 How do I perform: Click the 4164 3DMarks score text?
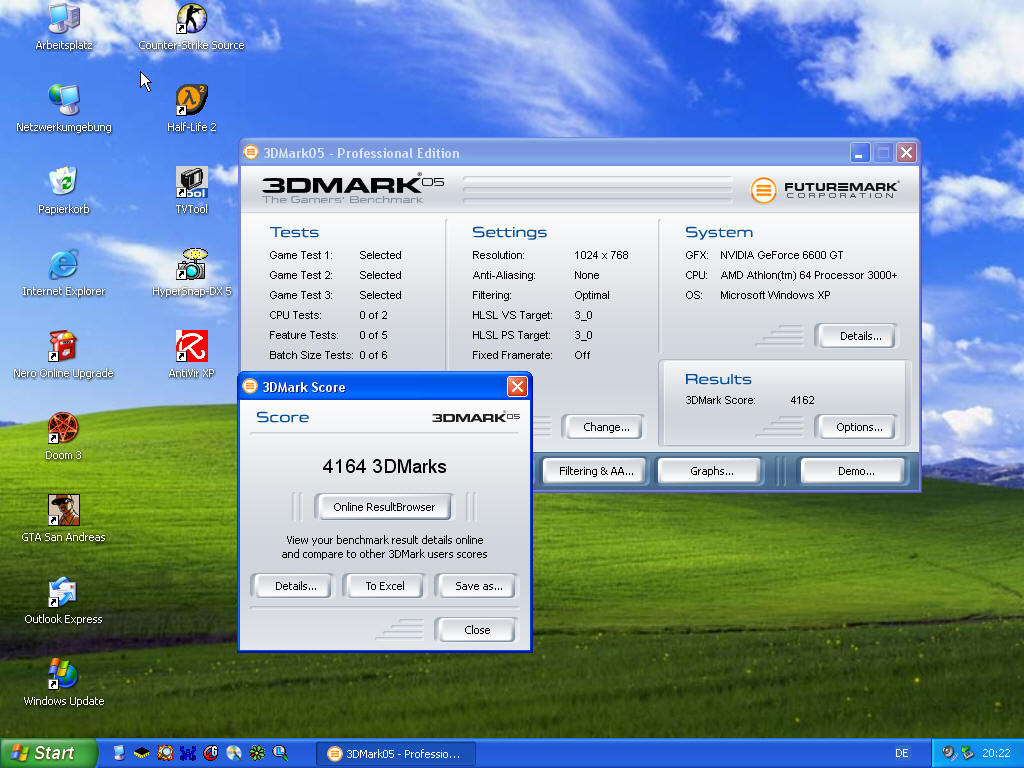[x=384, y=466]
